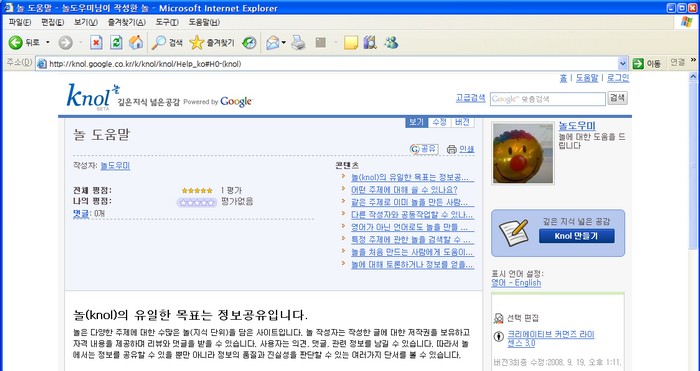Open the 인쇄 print link
The image size is (700, 371).
pos(467,149)
